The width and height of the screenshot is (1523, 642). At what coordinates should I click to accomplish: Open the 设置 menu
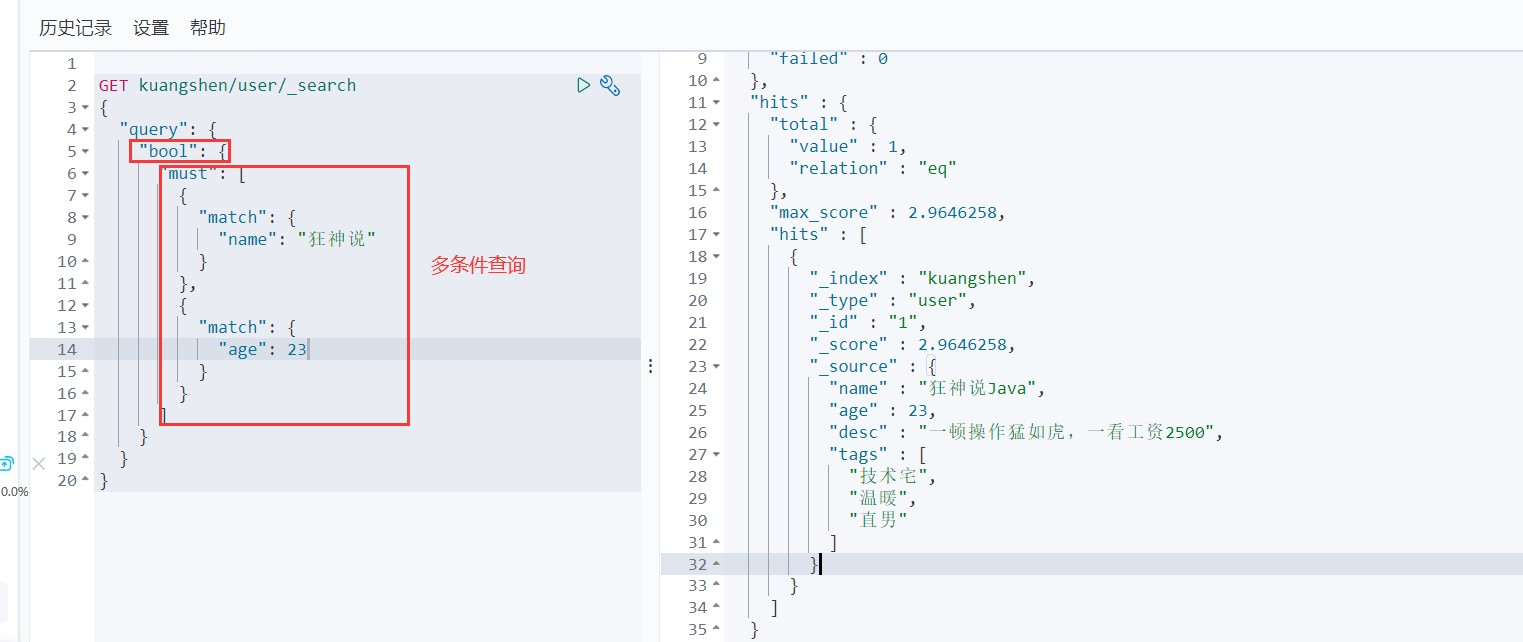tap(151, 28)
